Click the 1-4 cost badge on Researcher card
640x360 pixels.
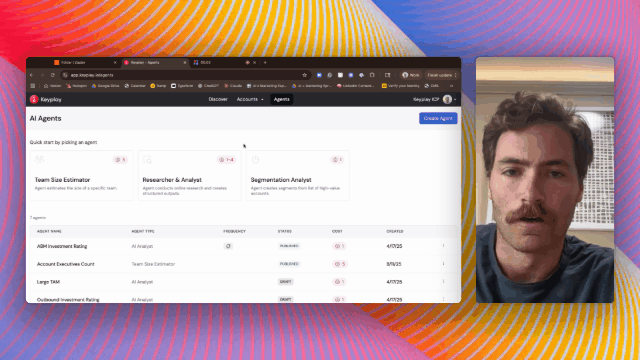tap(226, 160)
